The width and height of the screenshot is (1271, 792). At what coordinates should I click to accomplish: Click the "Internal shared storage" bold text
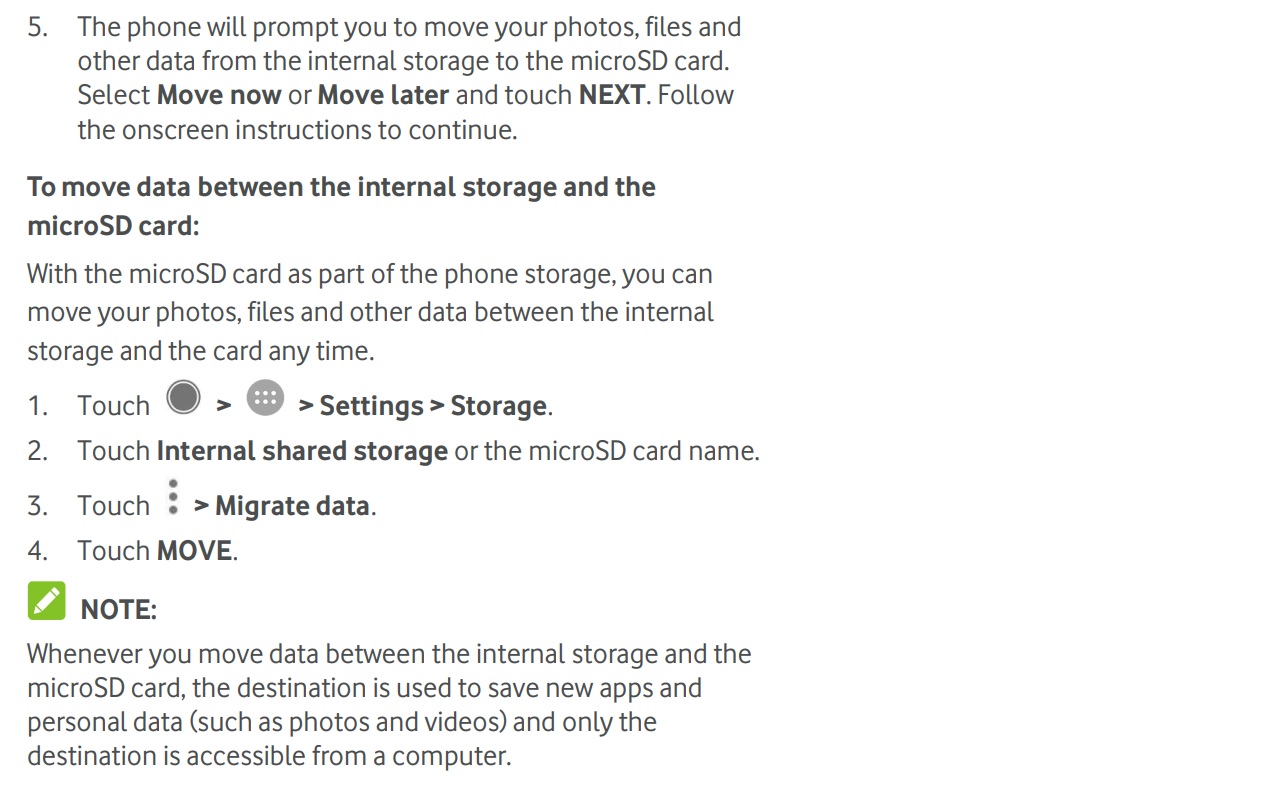click(302, 451)
